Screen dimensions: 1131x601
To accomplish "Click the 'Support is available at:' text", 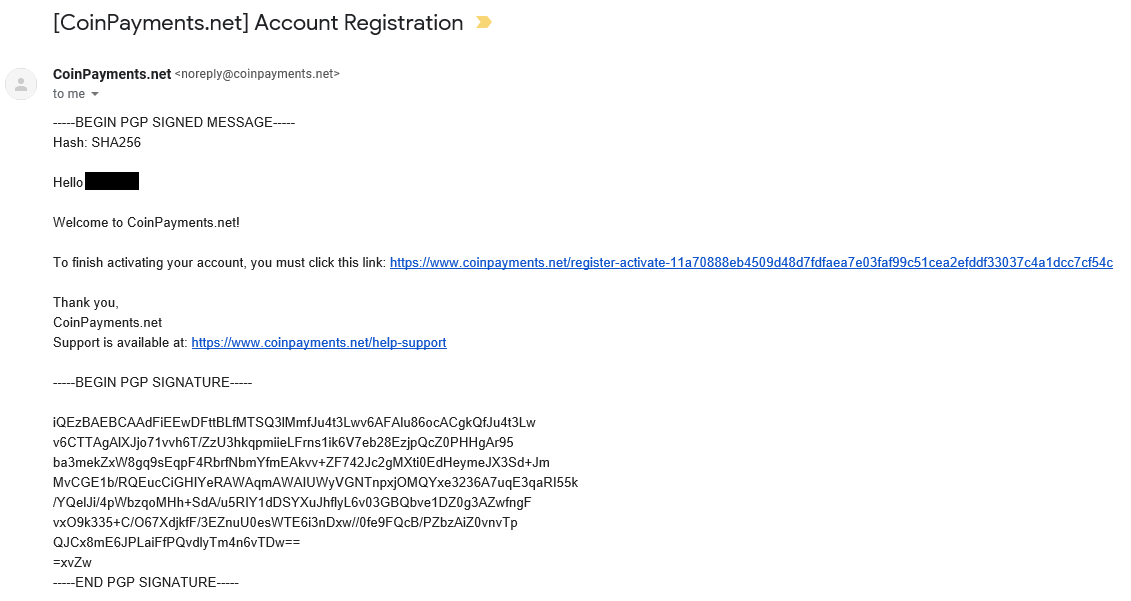I will [x=120, y=342].
